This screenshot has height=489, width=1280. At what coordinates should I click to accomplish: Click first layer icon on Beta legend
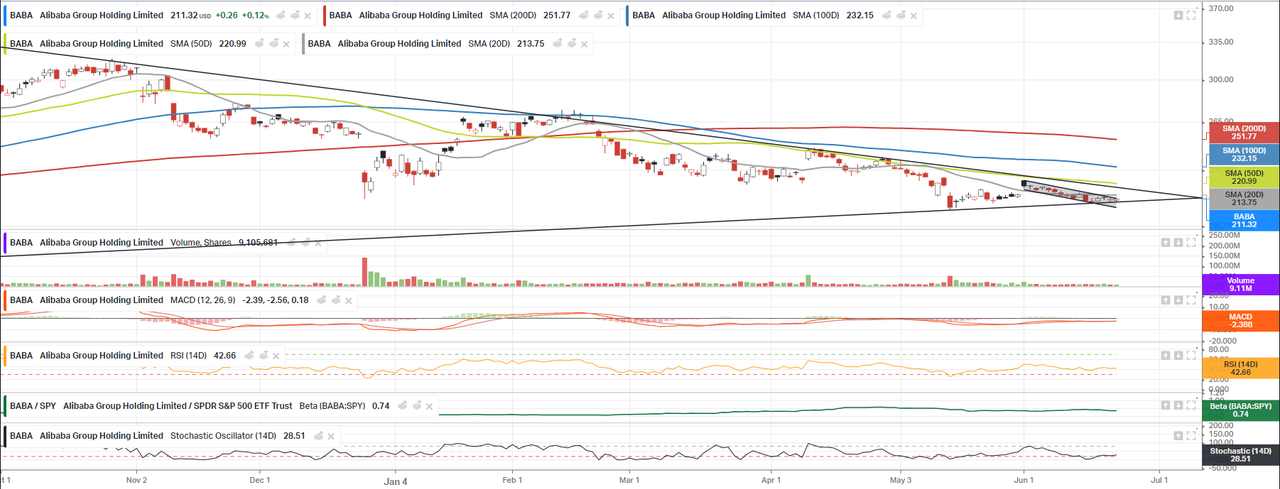coord(402,406)
